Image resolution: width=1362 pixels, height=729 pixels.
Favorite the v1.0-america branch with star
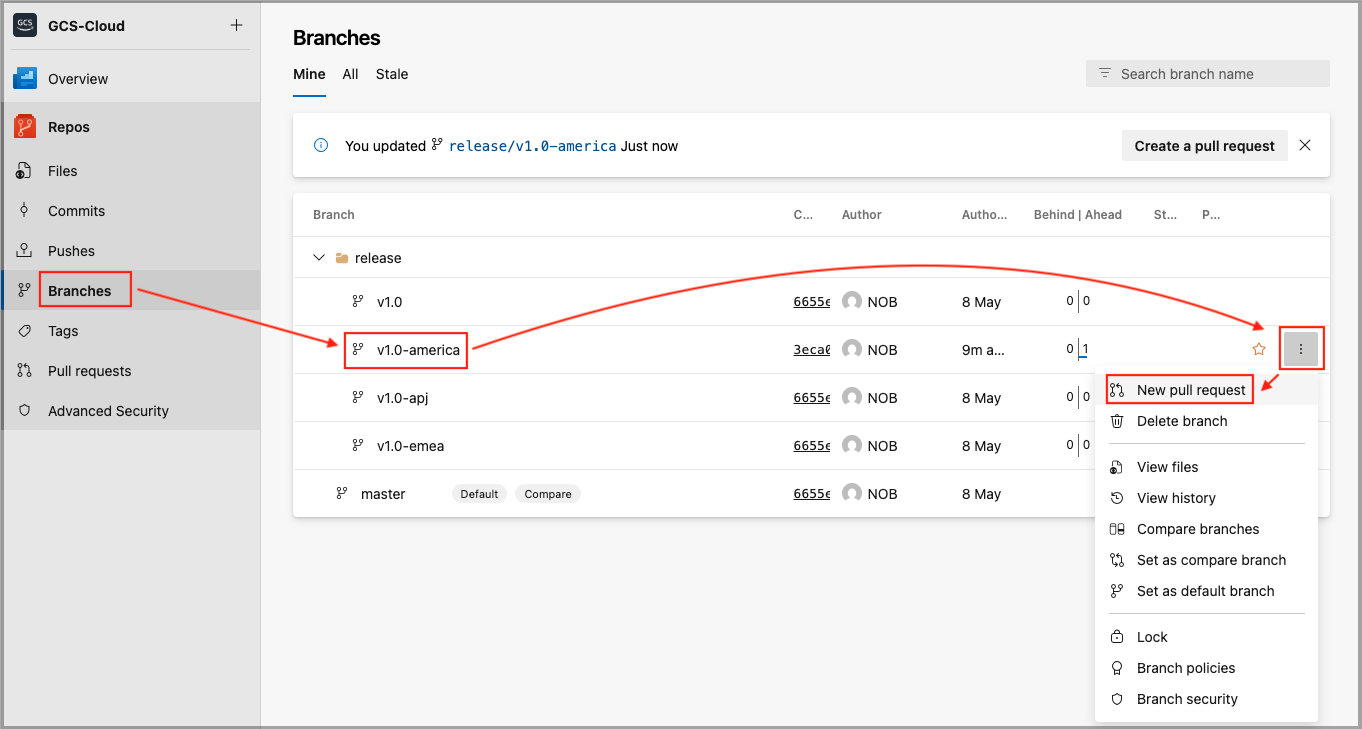coord(1259,350)
